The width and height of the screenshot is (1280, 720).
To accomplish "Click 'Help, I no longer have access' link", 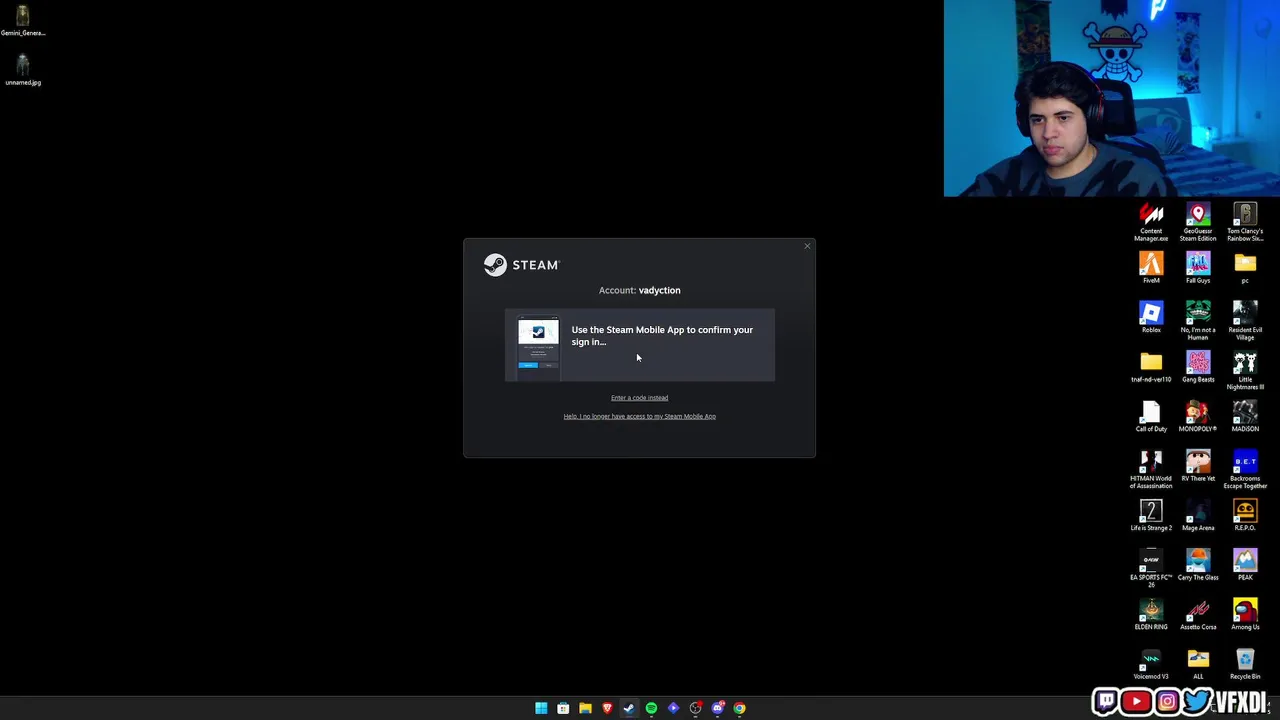I will [x=639, y=416].
